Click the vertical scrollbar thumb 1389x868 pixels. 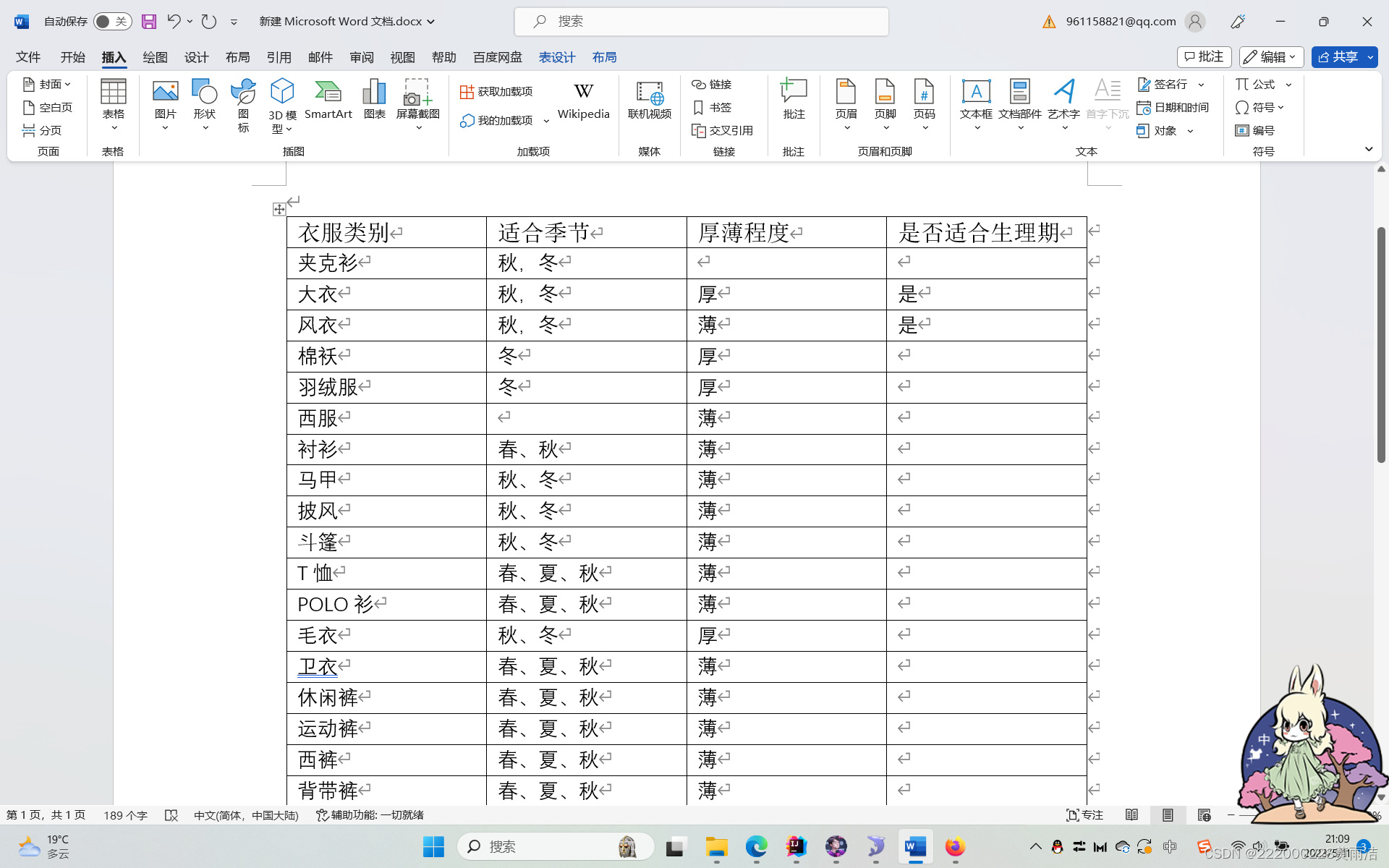(x=1381, y=344)
